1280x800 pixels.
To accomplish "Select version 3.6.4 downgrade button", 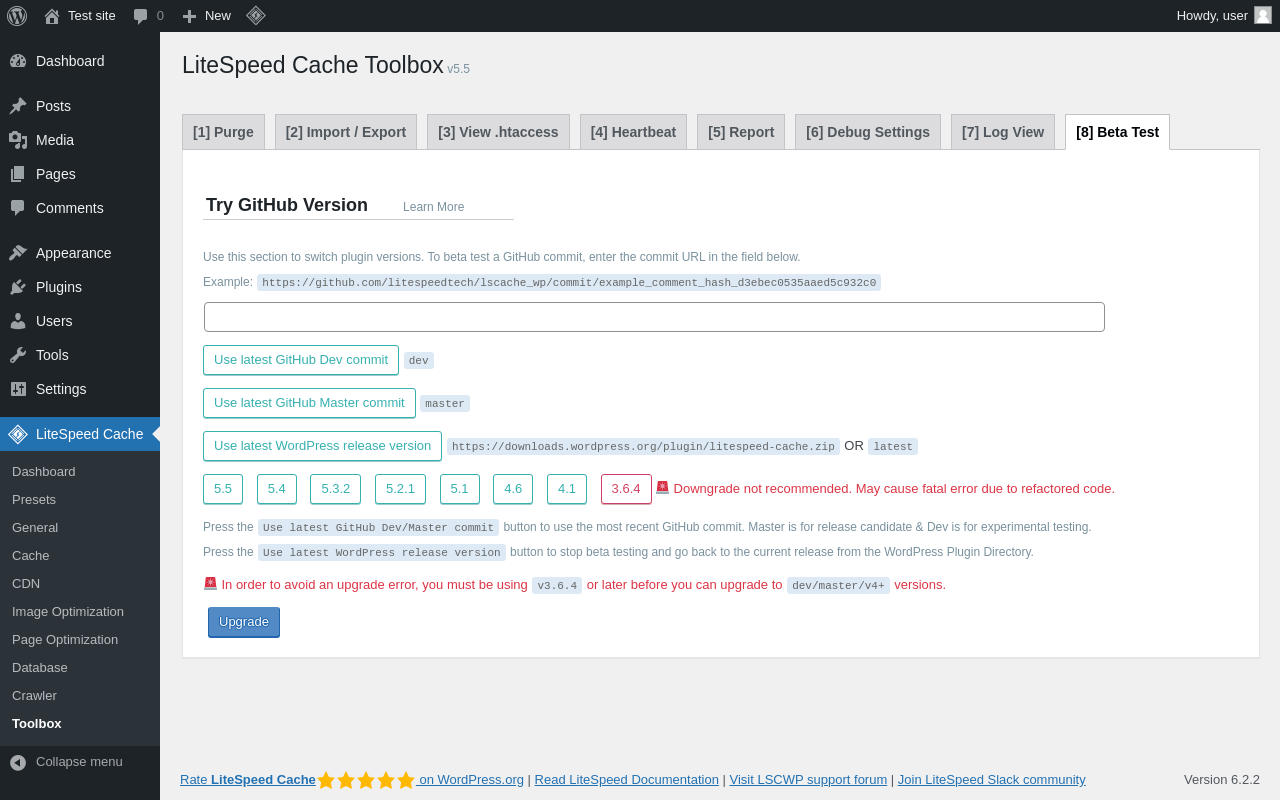I will pos(626,489).
